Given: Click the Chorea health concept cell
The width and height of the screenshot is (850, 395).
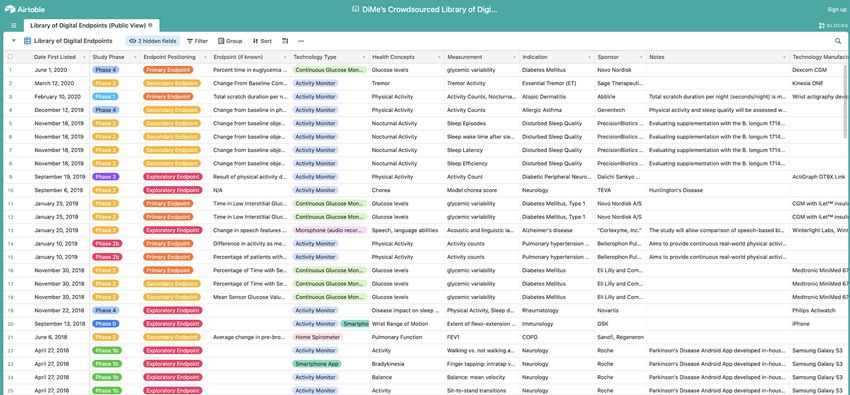Looking at the screenshot, I should tap(407, 190).
